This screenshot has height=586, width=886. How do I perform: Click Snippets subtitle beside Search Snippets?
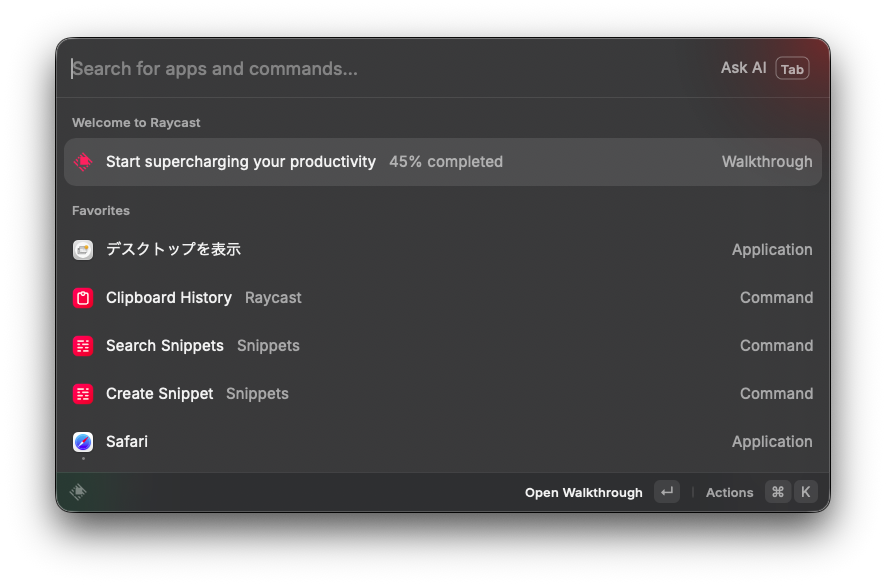click(268, 346)
